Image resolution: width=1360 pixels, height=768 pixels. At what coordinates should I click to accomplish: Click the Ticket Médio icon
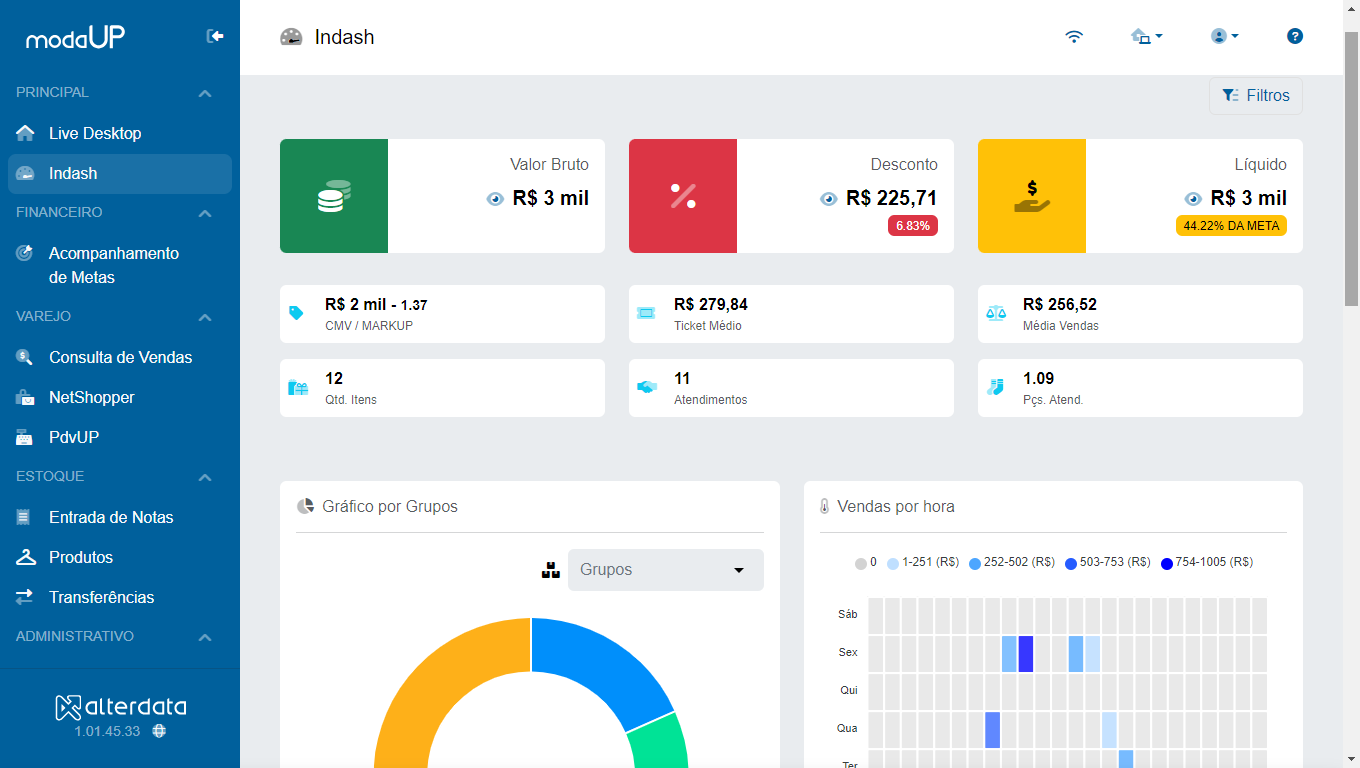(646, 313)
